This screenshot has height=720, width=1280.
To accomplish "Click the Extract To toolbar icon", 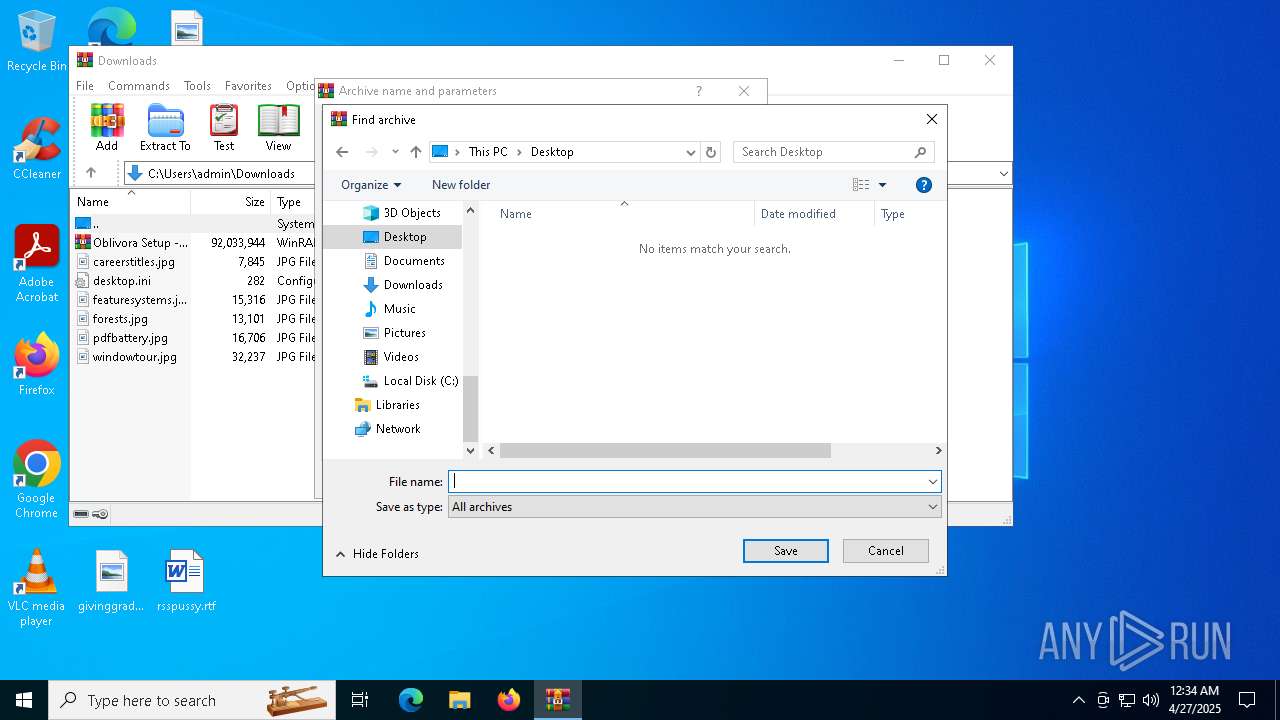I will pos(165,127).
